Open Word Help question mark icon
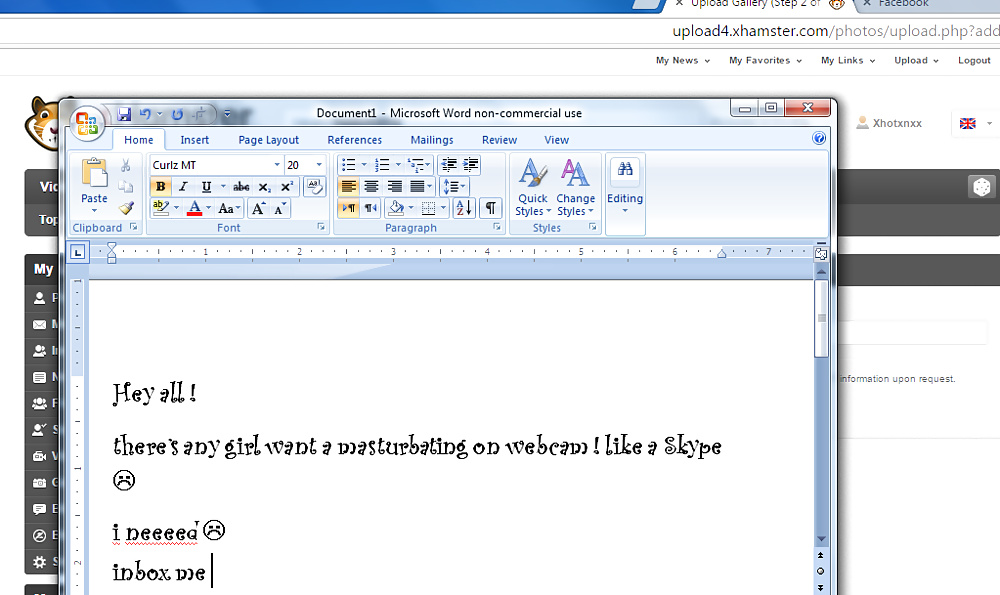The width and height of the screenshot is (1000, 595). click(x=819, y=138)
